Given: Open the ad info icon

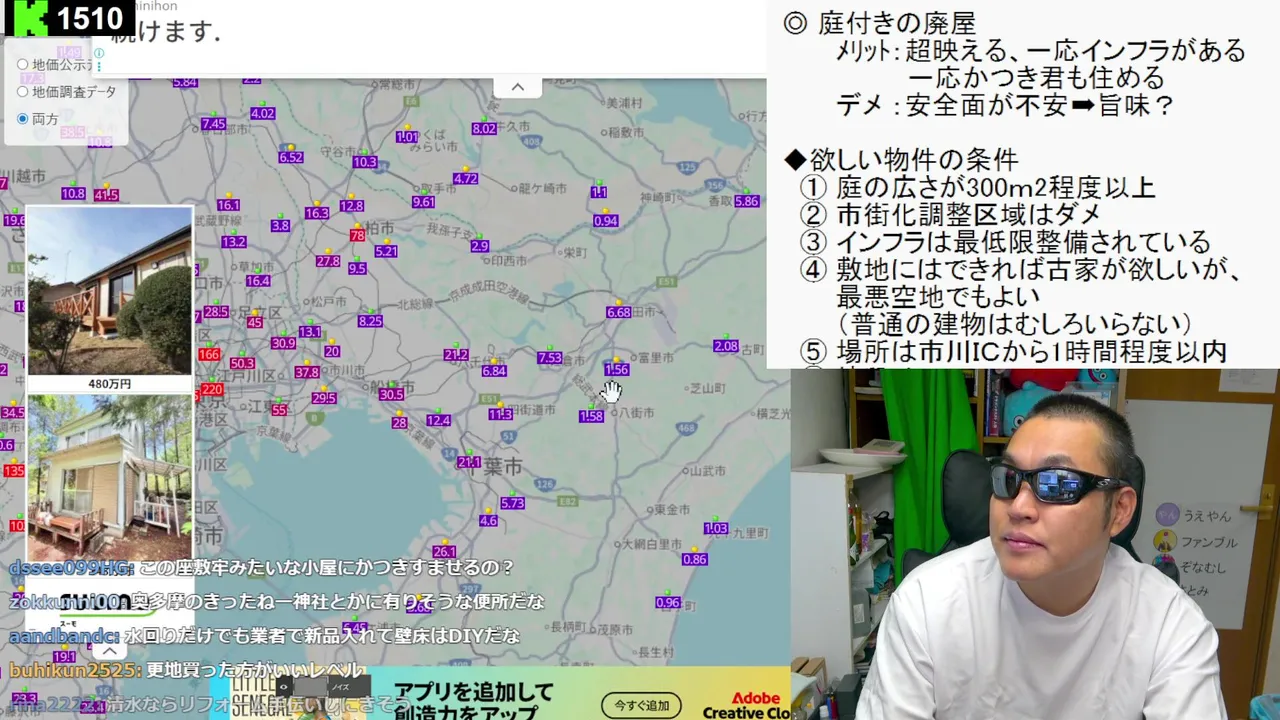Looking at the screenshot, I should point(99,53).
